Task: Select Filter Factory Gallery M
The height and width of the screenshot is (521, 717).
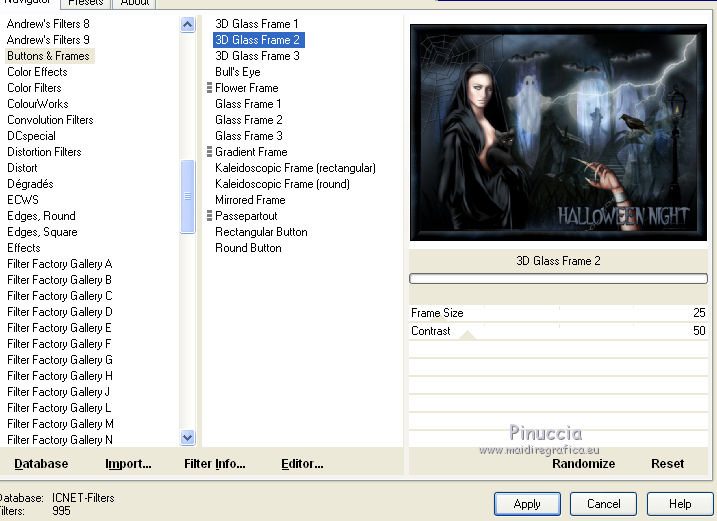Action: [60, 424]
